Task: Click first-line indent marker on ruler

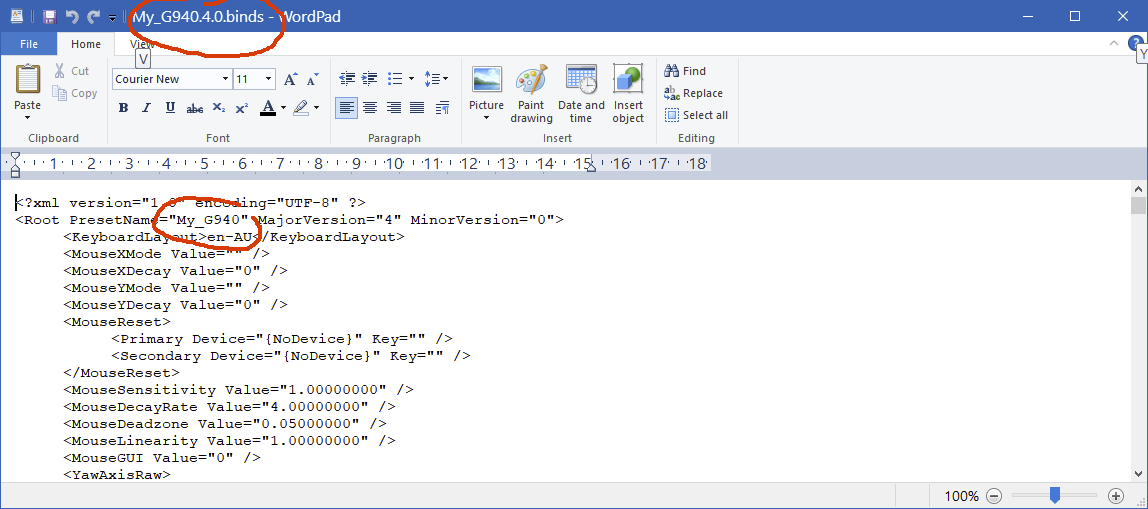Action: (15, 156)
